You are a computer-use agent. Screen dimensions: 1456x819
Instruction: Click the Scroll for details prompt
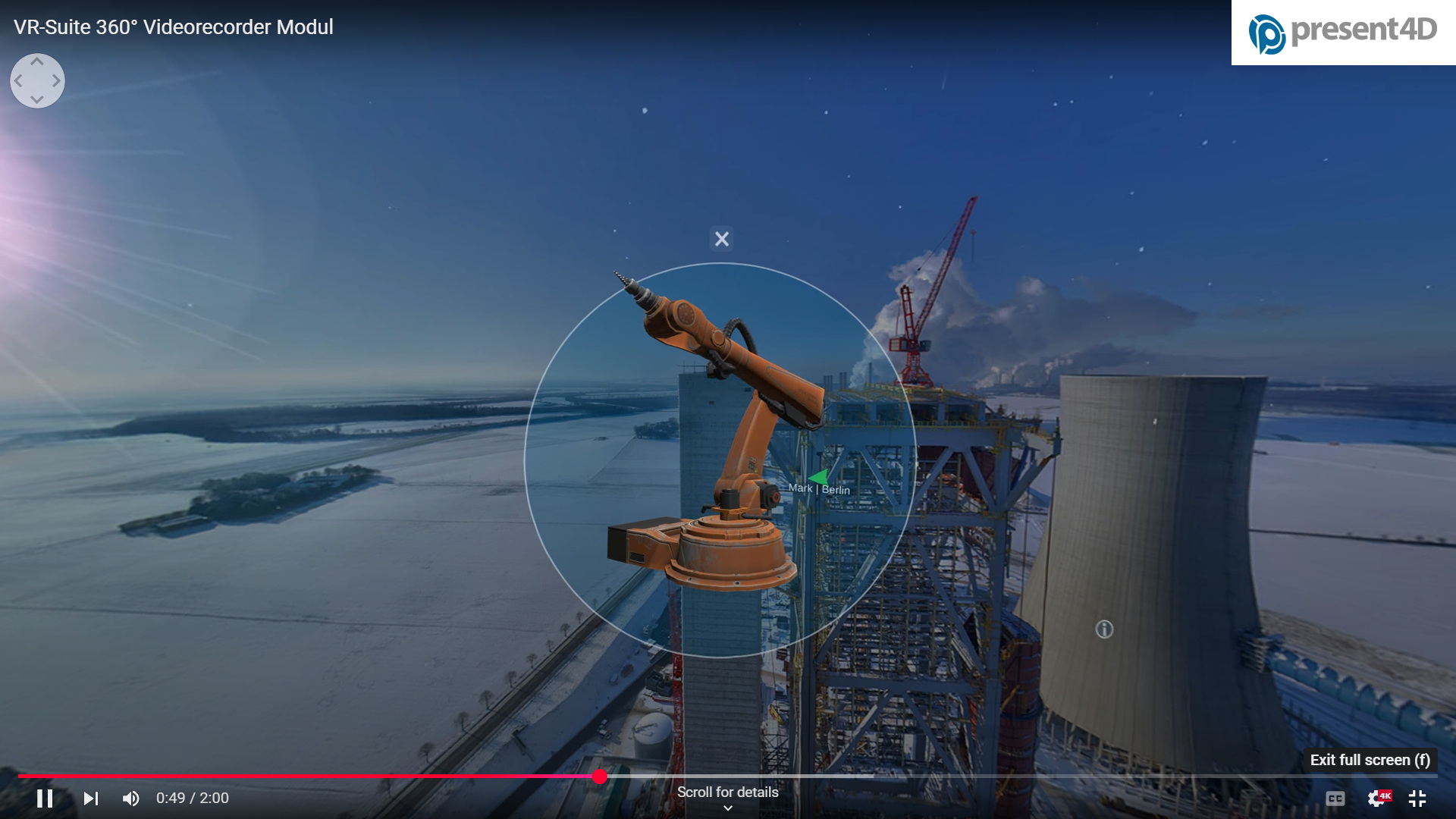pos(728,797)
